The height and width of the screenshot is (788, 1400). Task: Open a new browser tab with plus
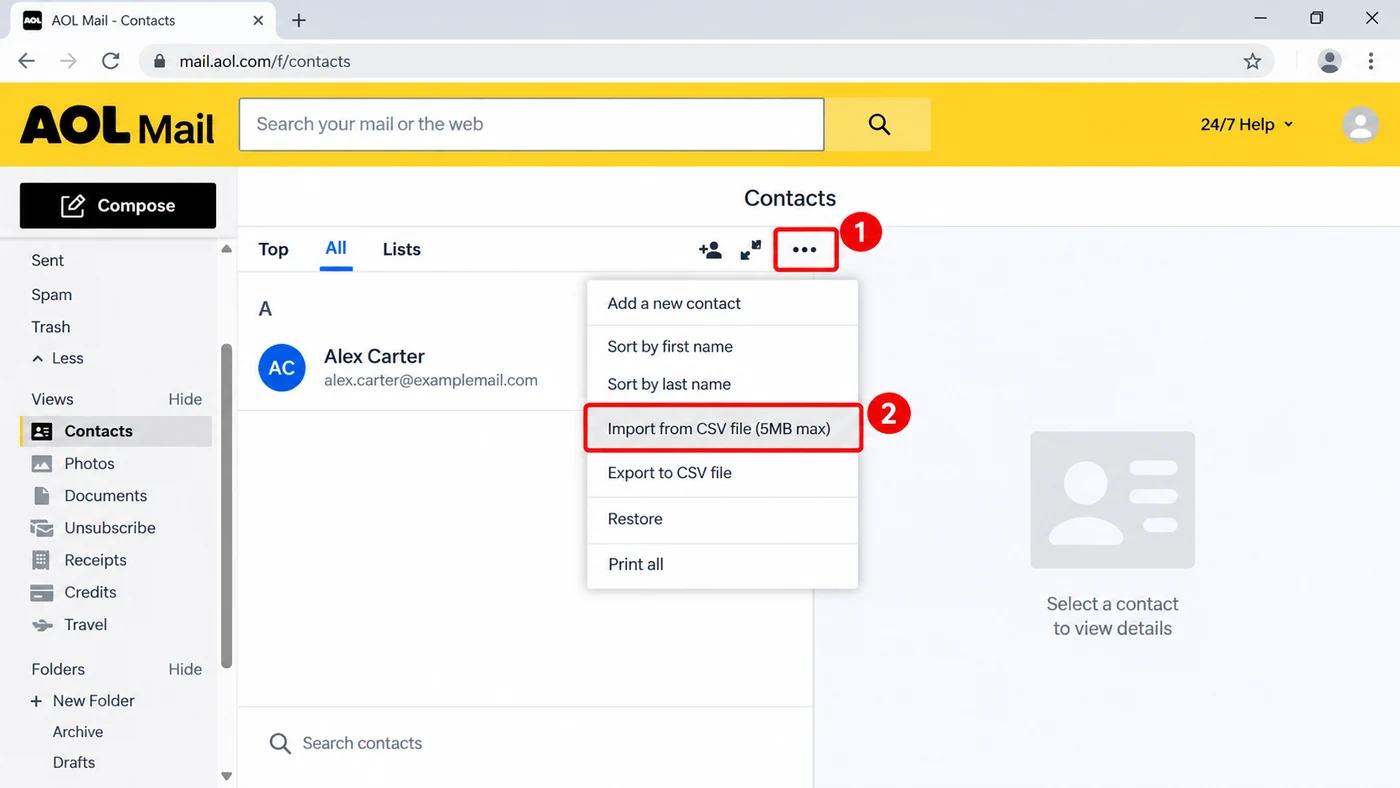[x=299, y=20]
